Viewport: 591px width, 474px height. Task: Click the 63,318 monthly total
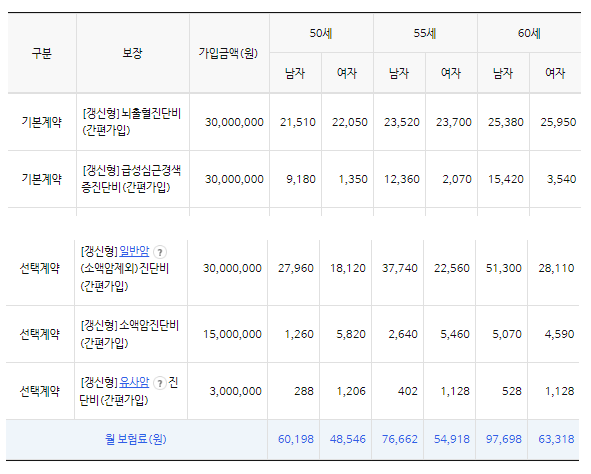556,439
